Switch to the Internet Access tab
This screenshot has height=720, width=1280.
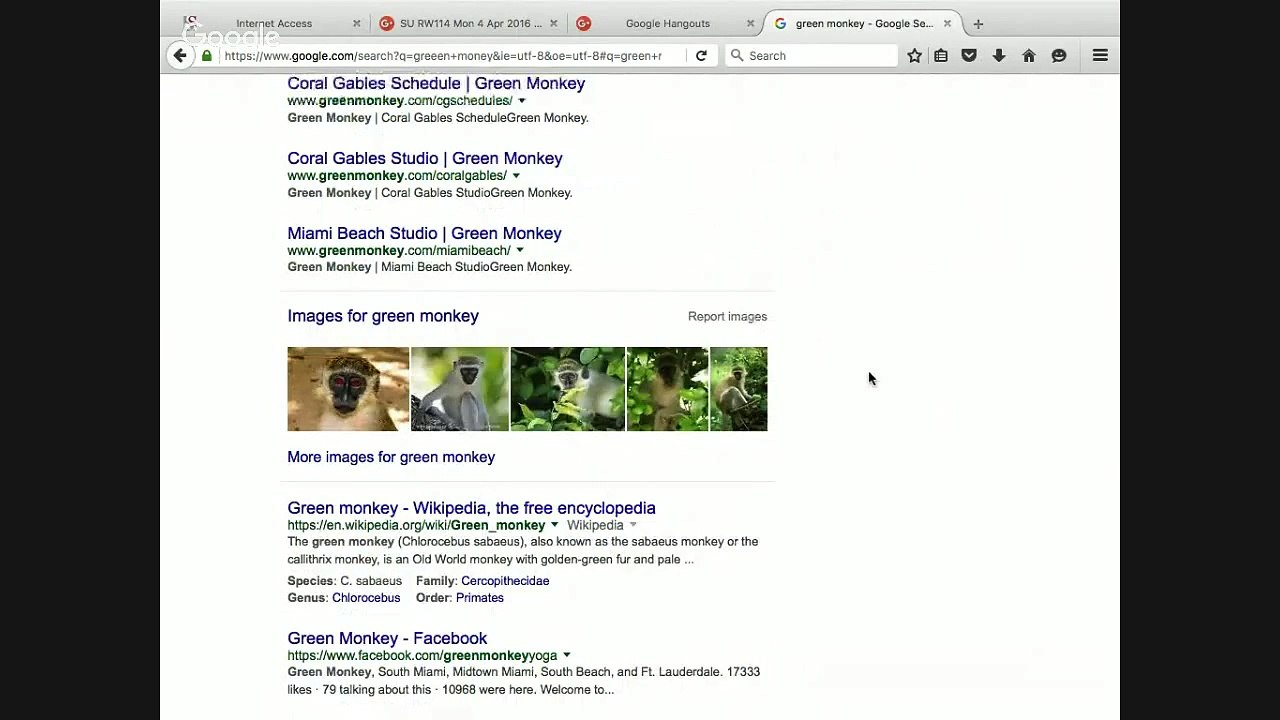[x=272, y=24]
